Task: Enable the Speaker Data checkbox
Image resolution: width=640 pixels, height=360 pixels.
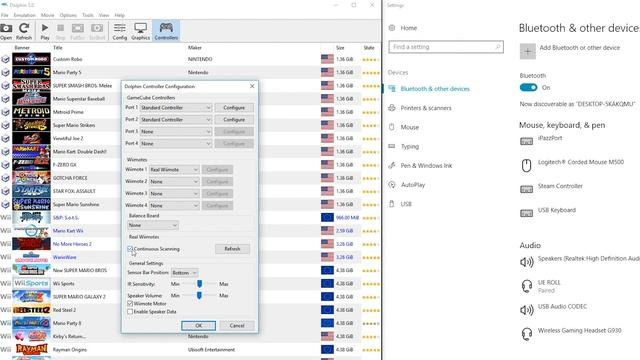Action: (130, 311)
